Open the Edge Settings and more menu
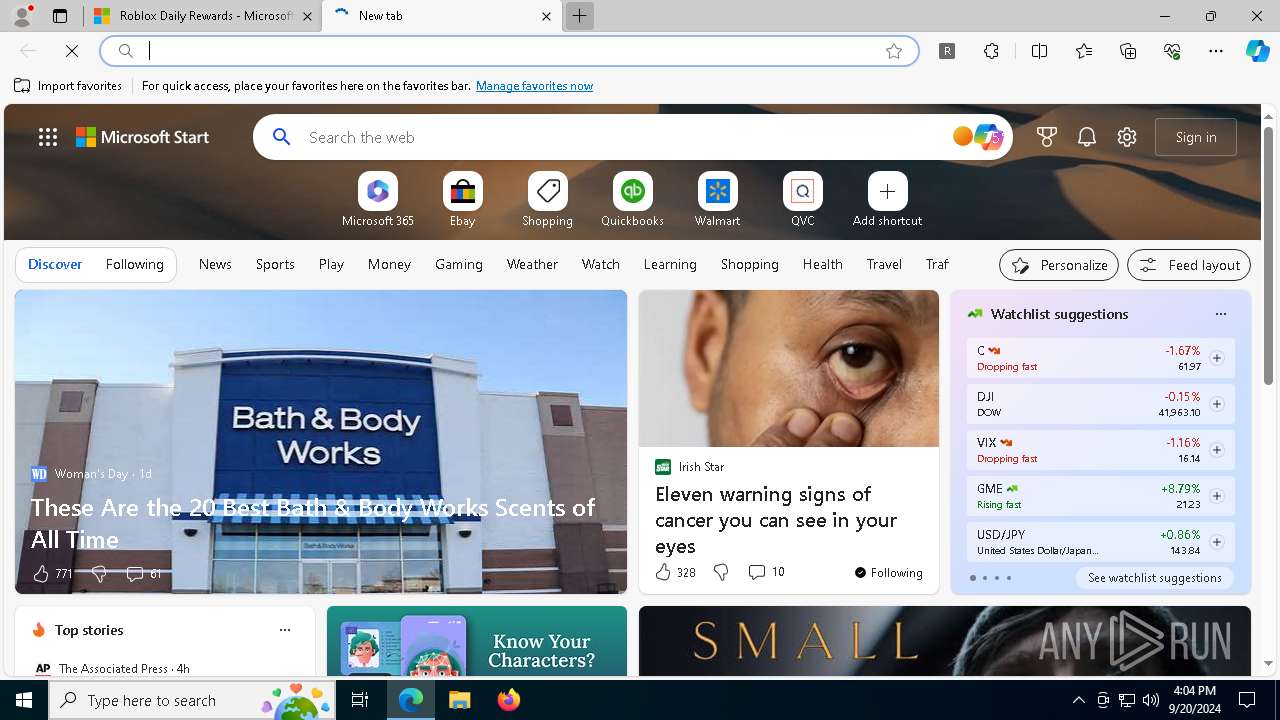1280x720 pixels. pyautogui.click(x=1216, y=51)
